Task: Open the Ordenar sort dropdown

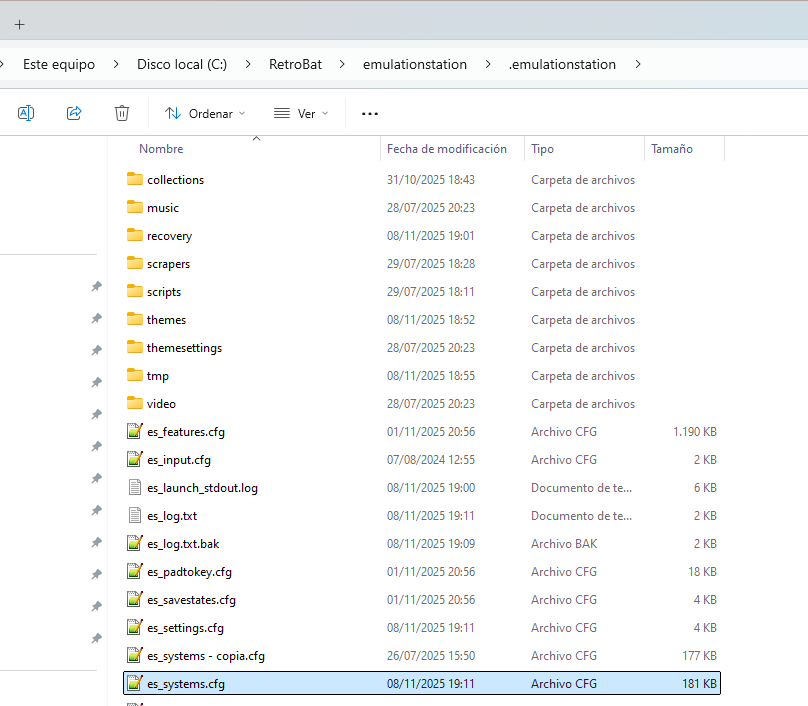Action: click(204, 114)
